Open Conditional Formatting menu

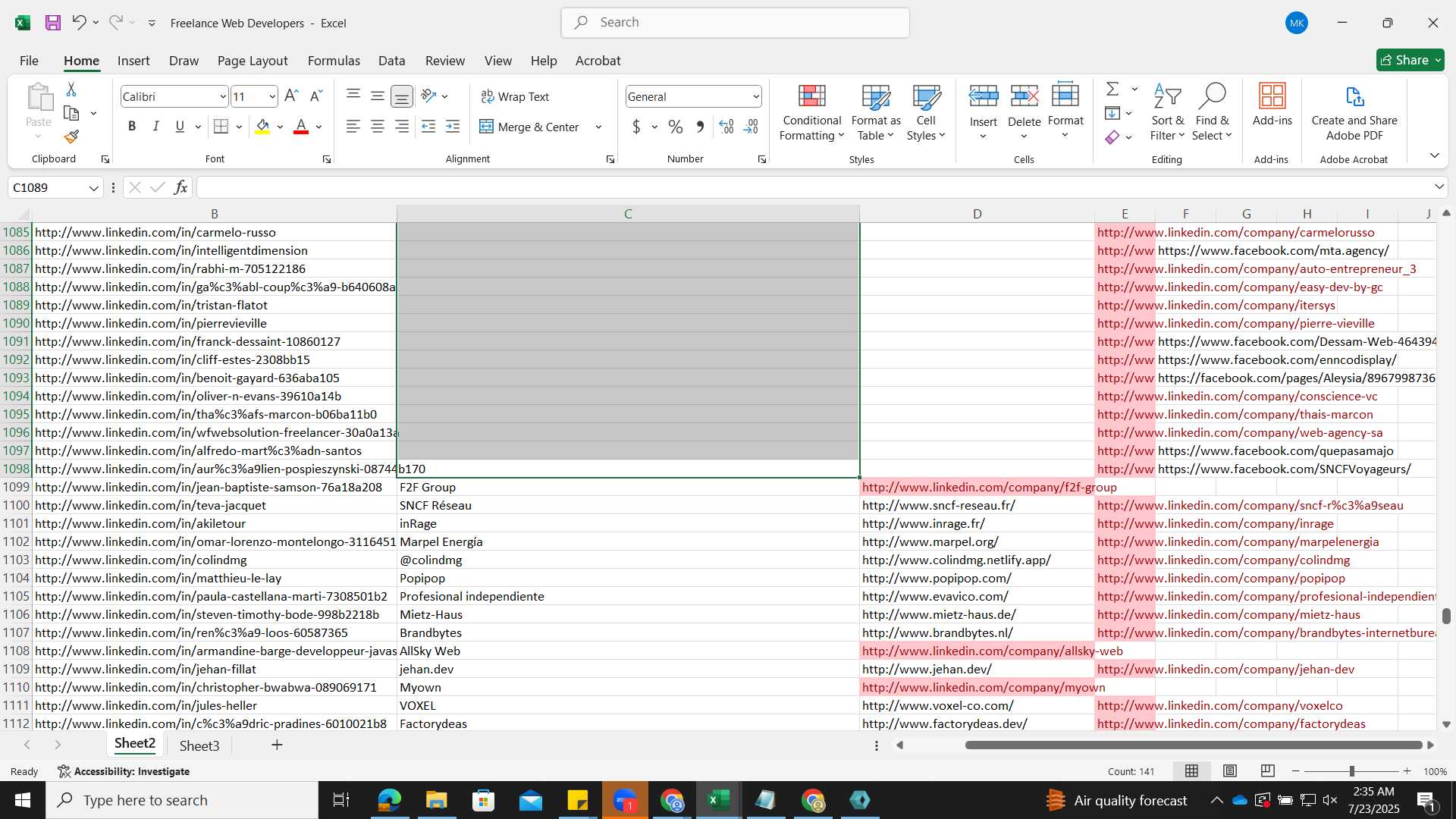(811, 112)
